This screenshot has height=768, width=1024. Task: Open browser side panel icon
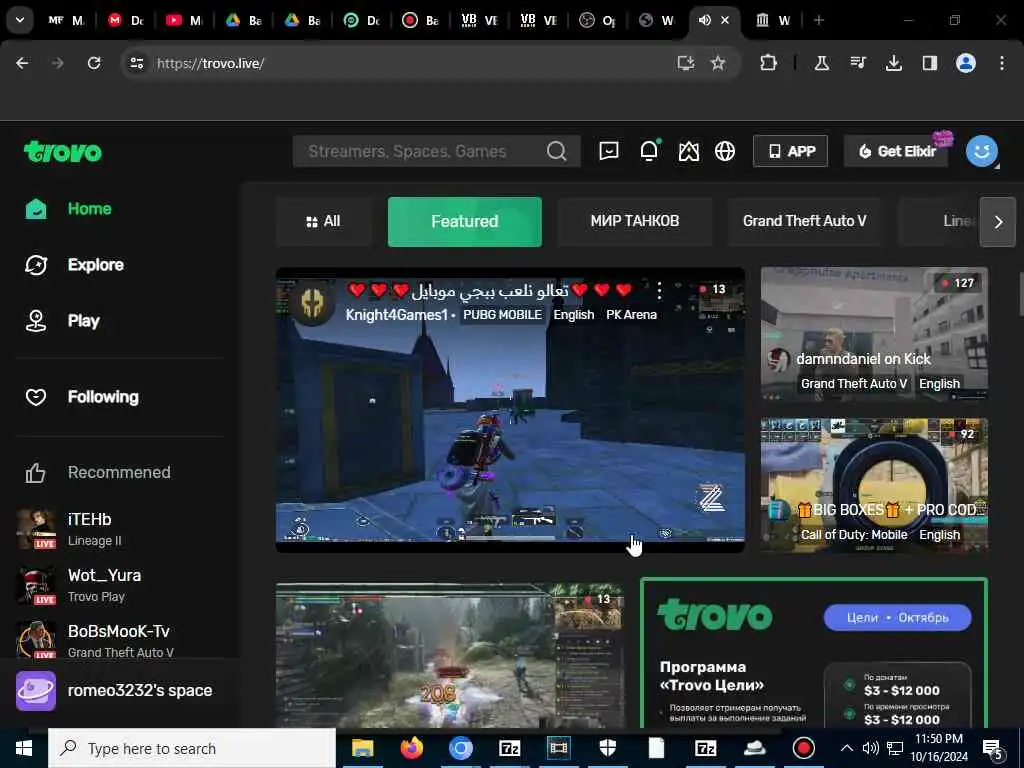(x=929, y=63)
